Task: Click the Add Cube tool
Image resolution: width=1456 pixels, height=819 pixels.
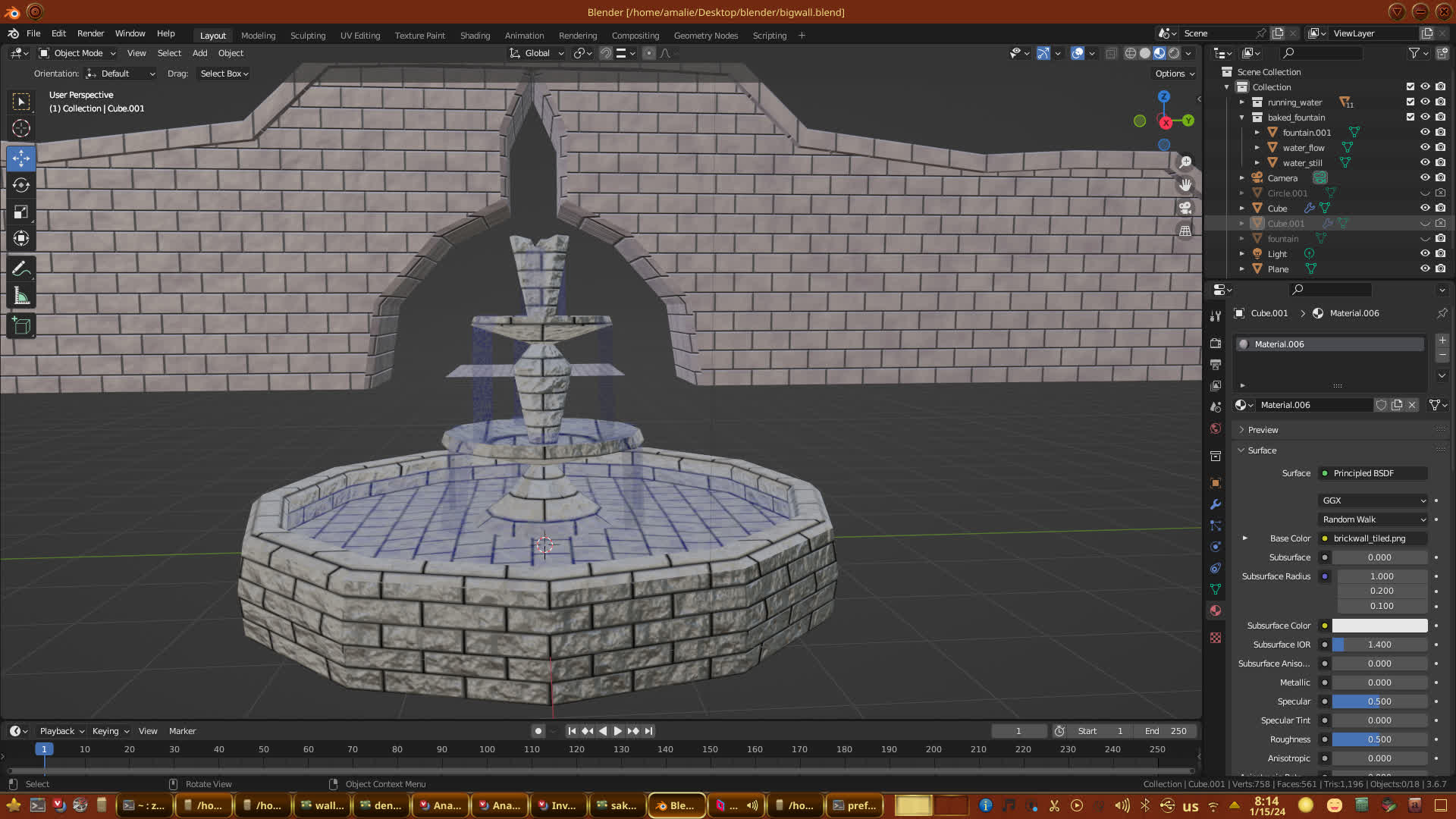Action: point(21,326)
